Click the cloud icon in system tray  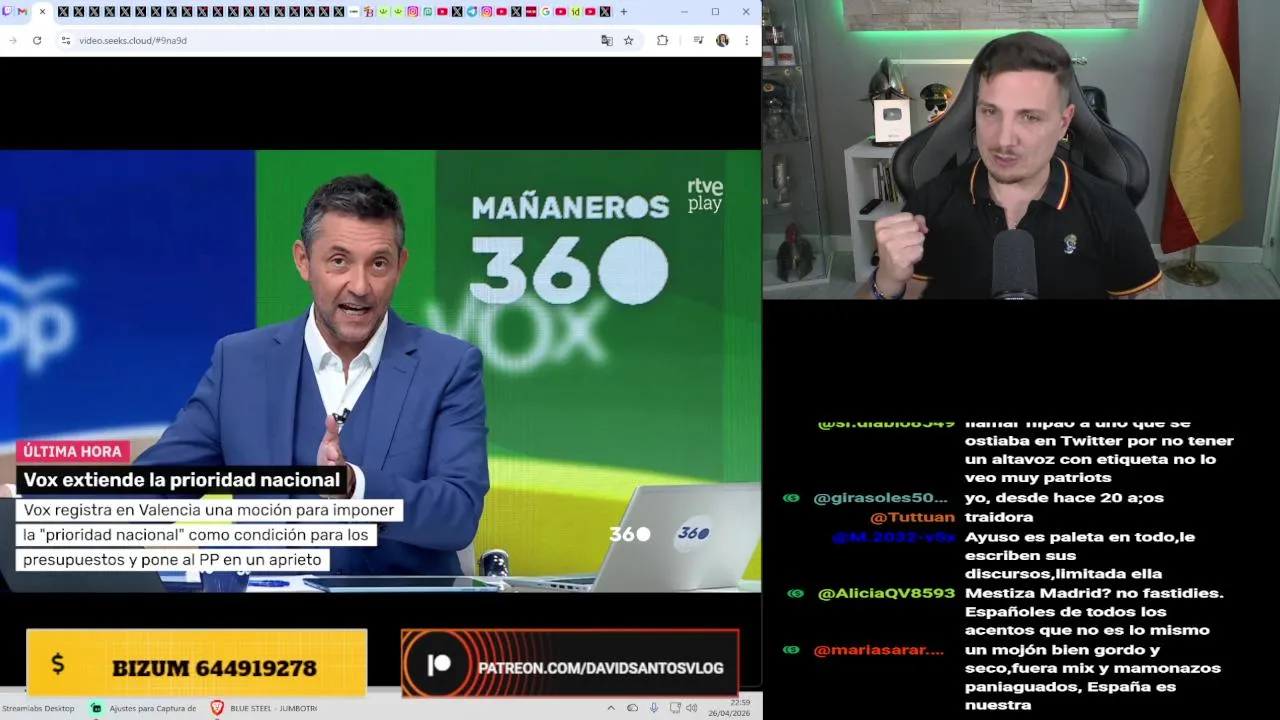(632, 708)
